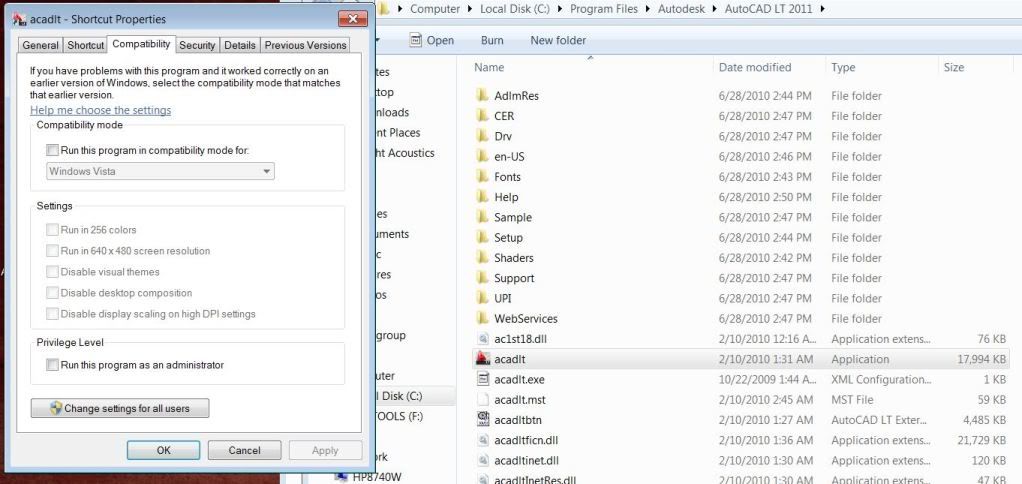Expand breadcrumb arrow after Autodesk
The height and width of the screenshot is (484, 1022).
714,9
